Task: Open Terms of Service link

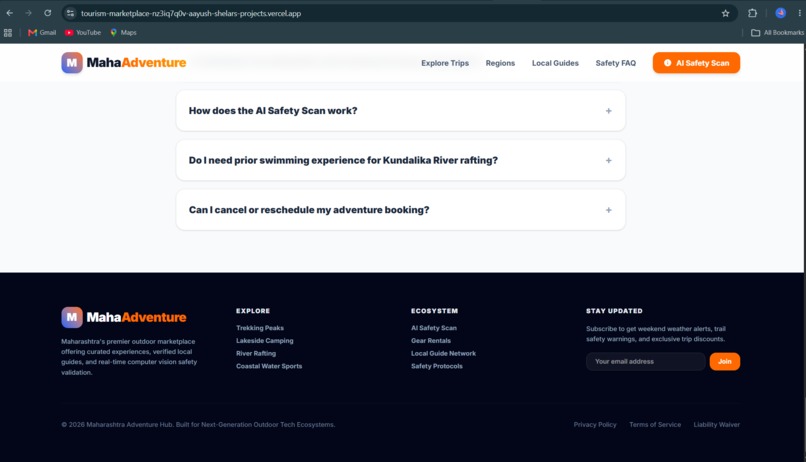Action: [654, 424]
